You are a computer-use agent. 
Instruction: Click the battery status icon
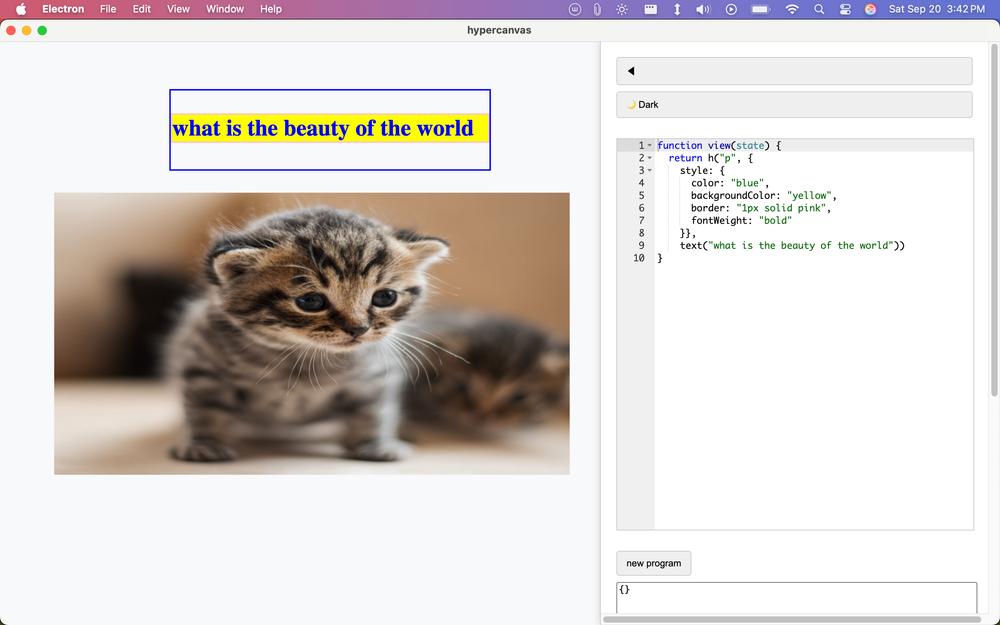[x=760, y=9]
